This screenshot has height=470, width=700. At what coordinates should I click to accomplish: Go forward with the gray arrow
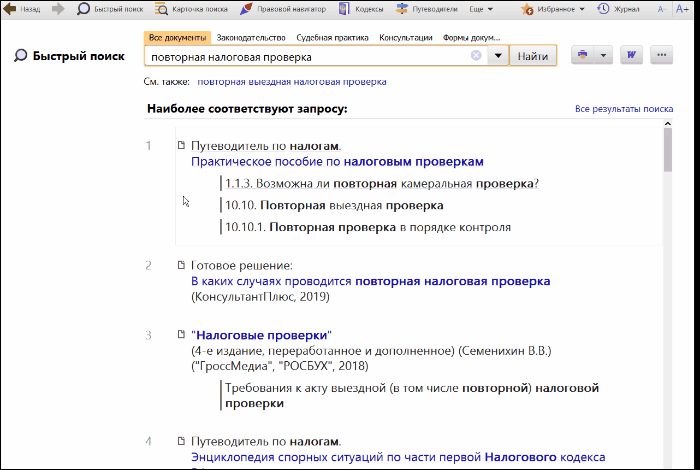tap(58, 9)
